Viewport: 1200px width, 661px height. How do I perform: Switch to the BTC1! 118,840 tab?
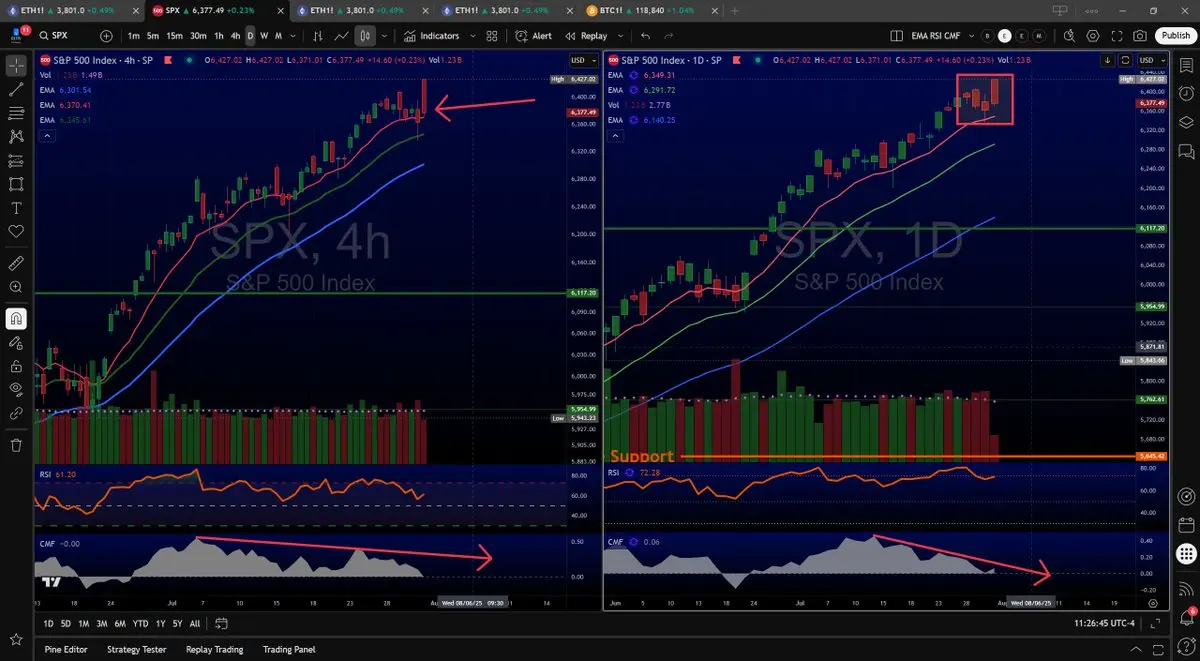[645, 10]
